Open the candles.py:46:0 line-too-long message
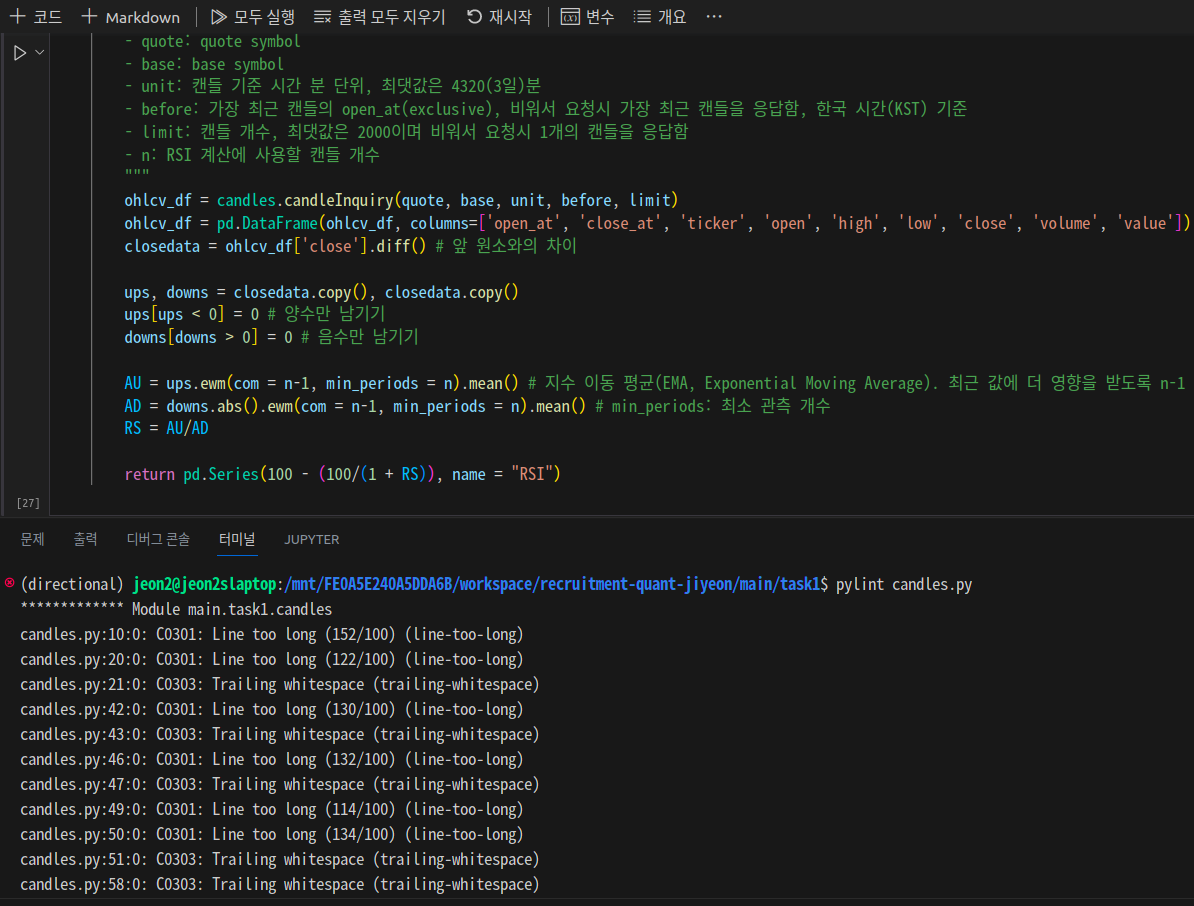The image size is (1194, 906). [x=272, y=759]
